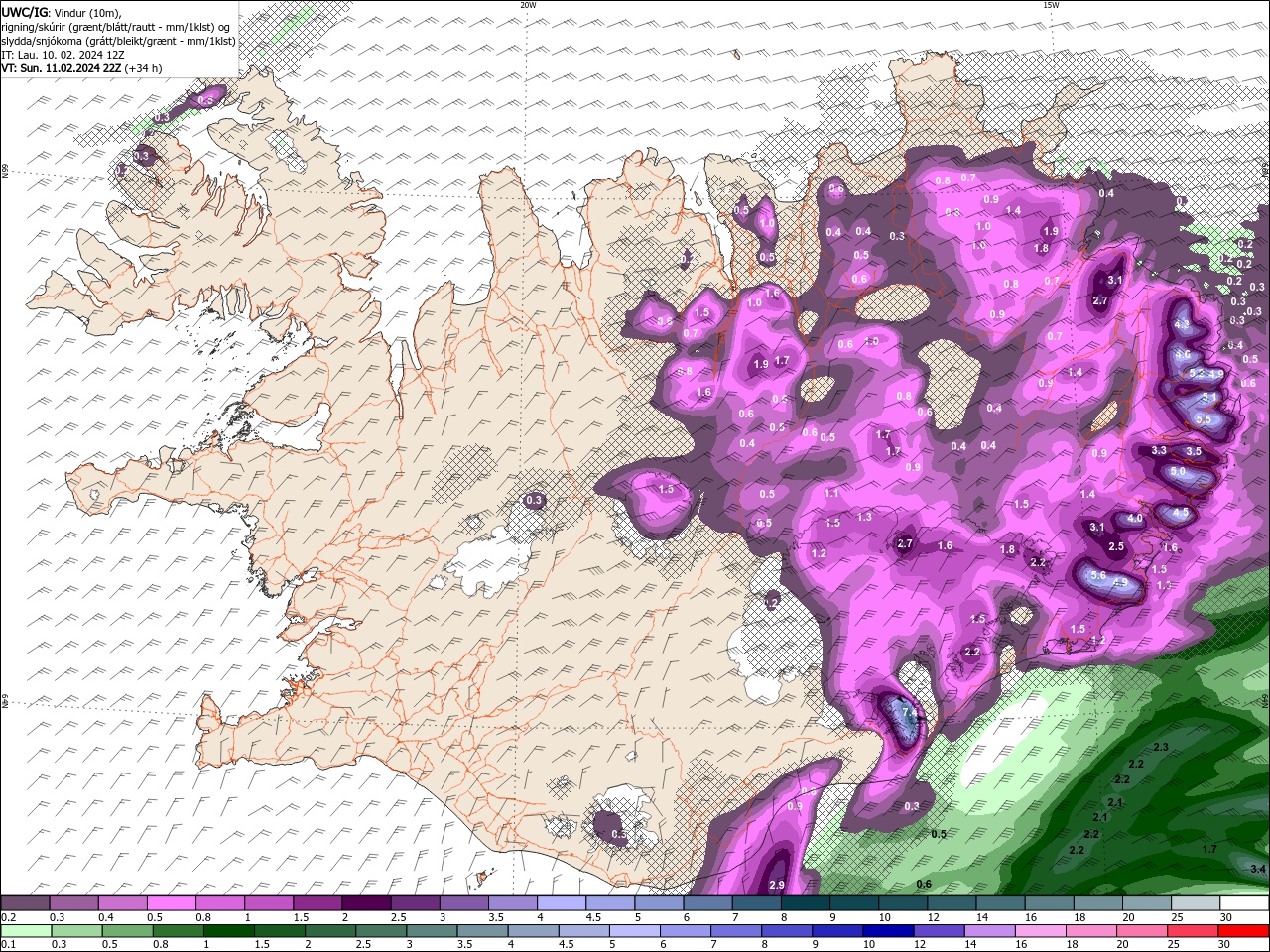Click the '20W' longitude label
This screenshot has height=952, width=1270.
point(528,4)
